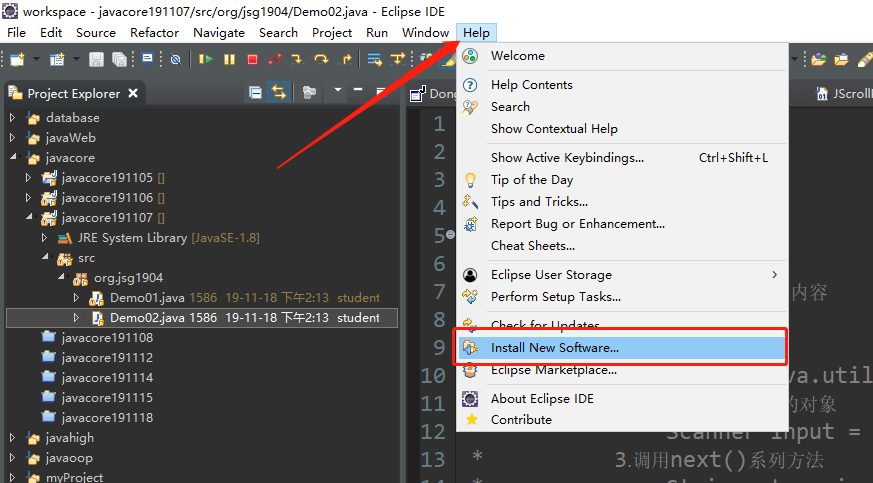Collapse the javacore191107 project
This screenshot has height=483, width=873.
click(x=28, y=218)
